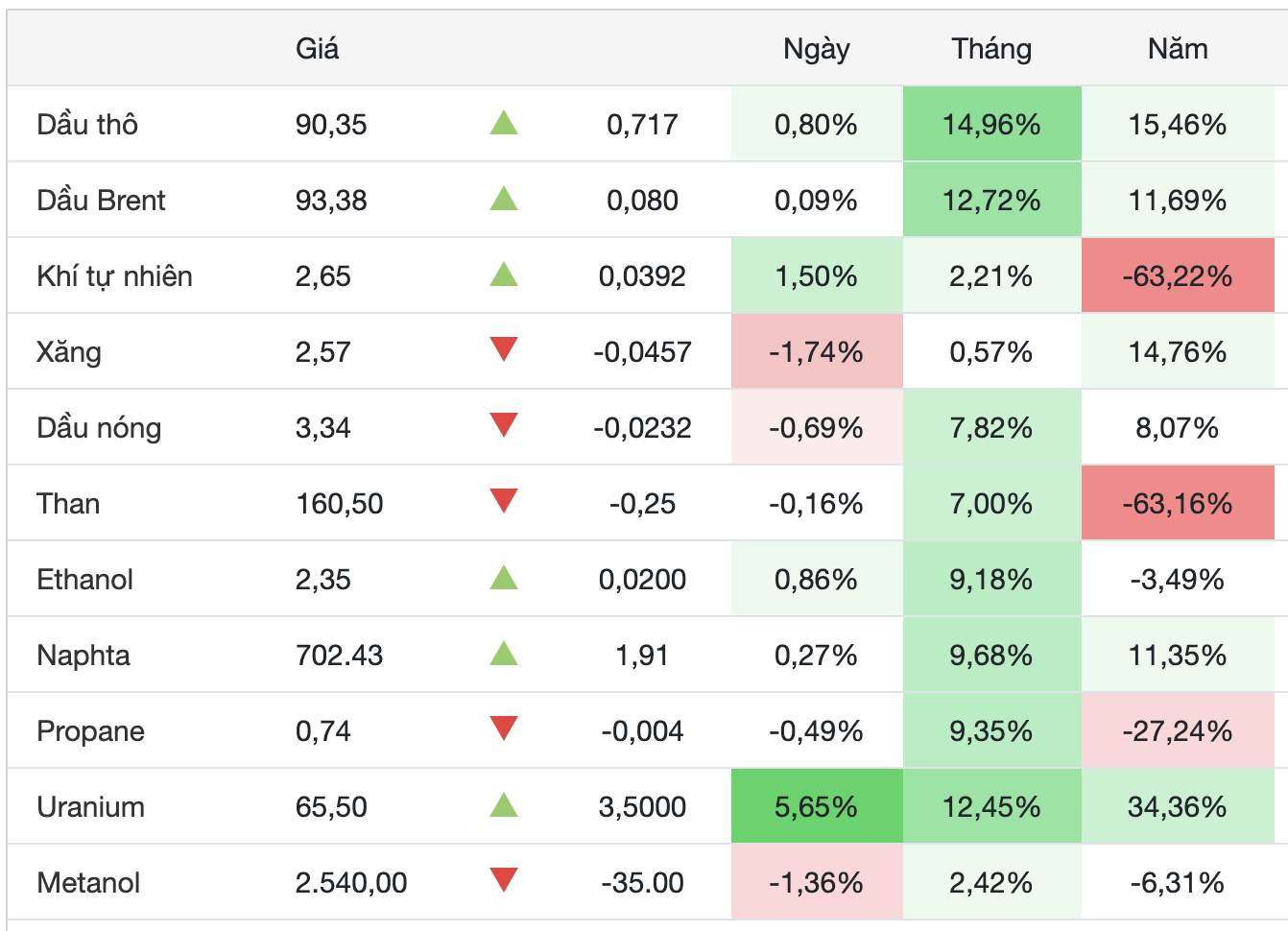Click the green up arrow for Naphta
Screen dimensions: 1288x931
(x=504, y=653)
